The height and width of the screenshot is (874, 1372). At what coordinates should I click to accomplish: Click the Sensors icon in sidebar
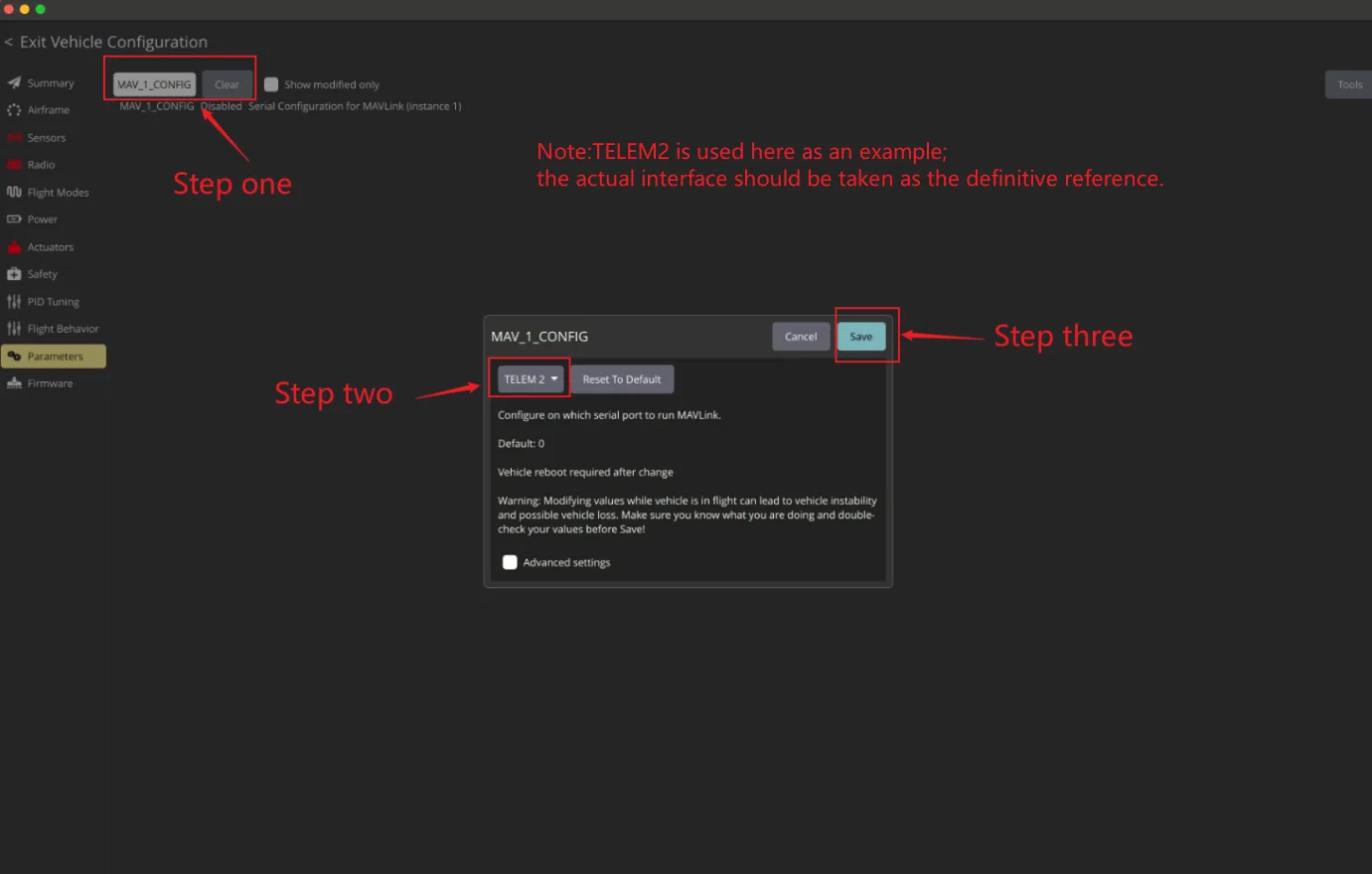click(x=14, y=137)
